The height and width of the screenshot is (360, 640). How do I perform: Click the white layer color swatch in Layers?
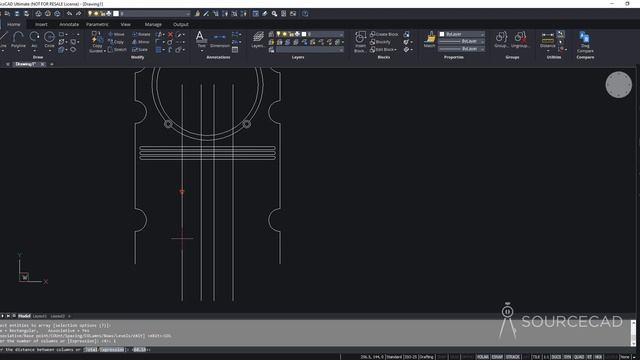pos(304,34)
